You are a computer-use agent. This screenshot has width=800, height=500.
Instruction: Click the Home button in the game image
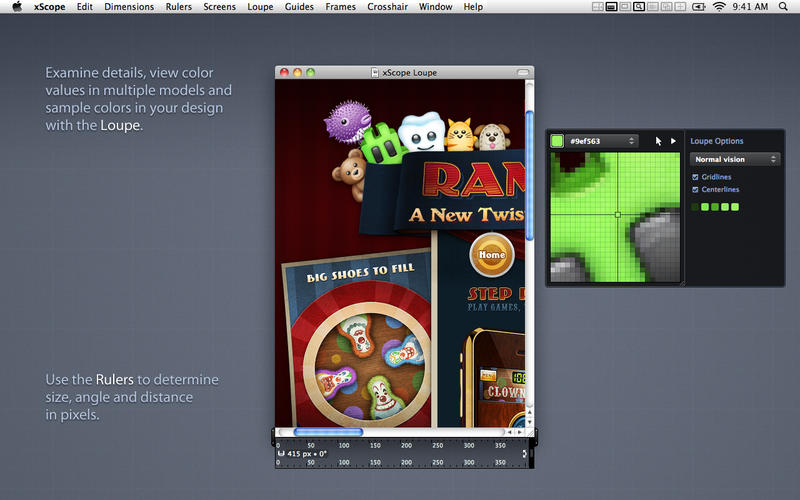point(491,254)
